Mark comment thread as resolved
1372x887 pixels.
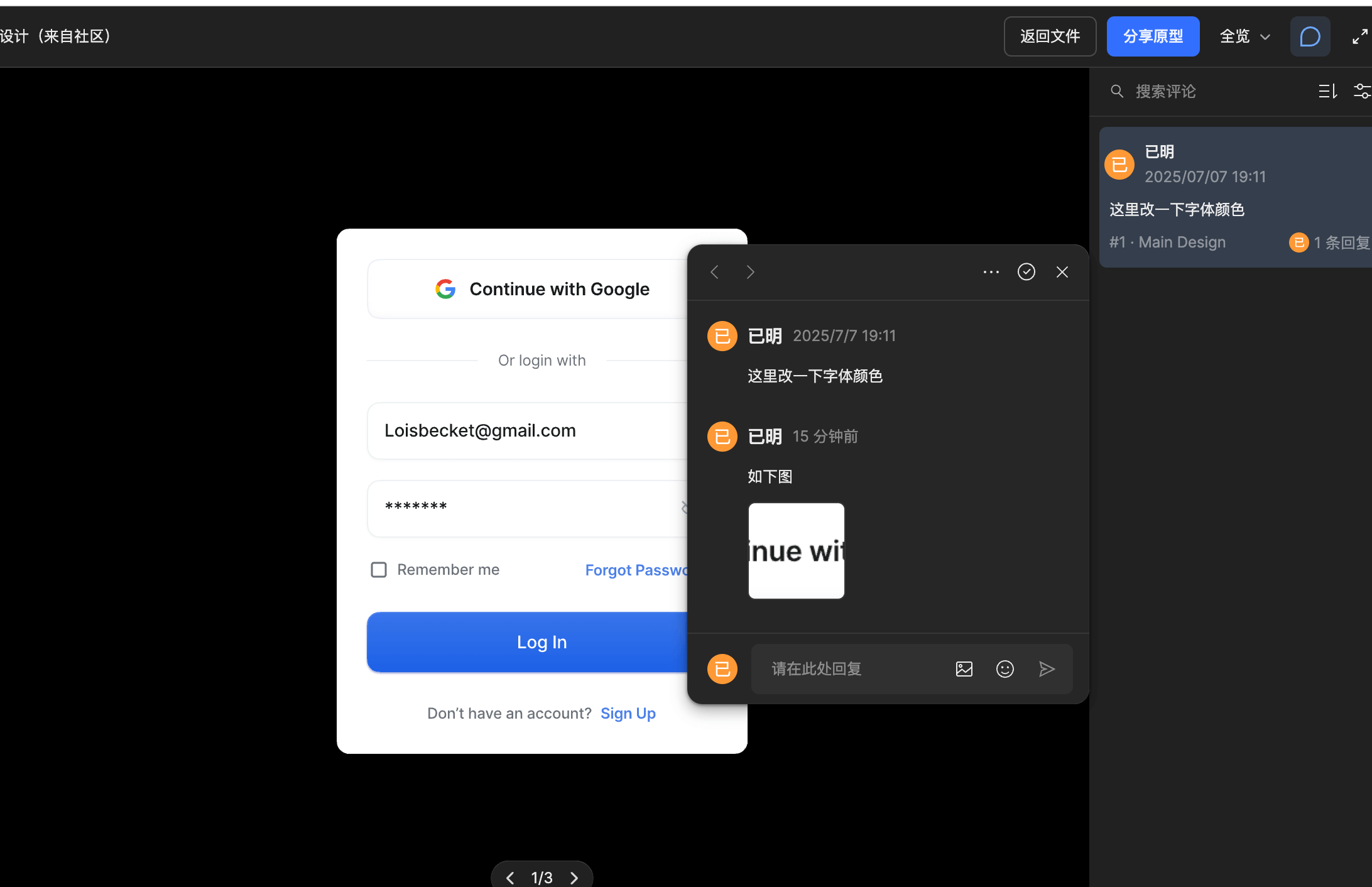1026,272
